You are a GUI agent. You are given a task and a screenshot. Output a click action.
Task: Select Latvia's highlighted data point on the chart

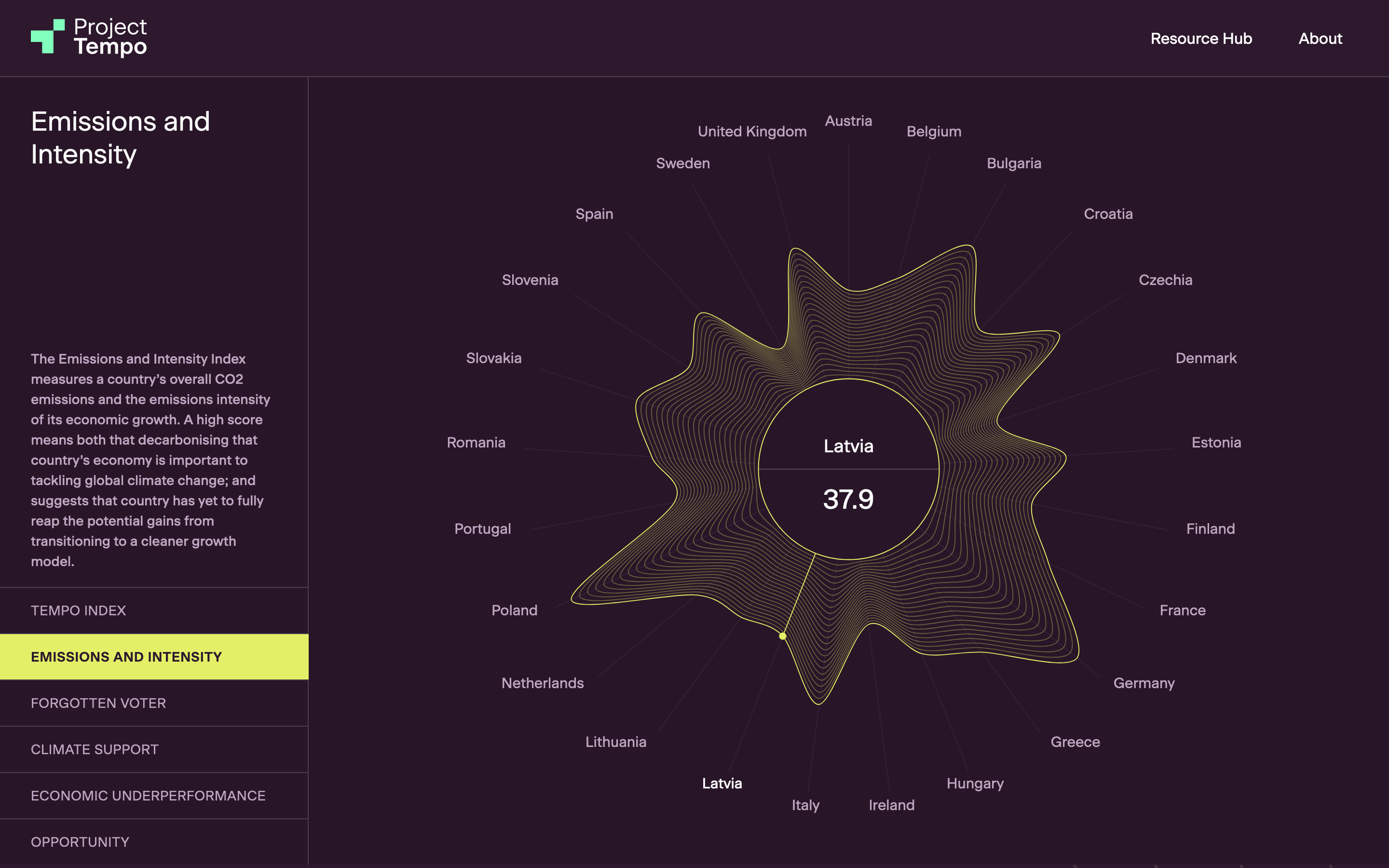tap(782, 636)
